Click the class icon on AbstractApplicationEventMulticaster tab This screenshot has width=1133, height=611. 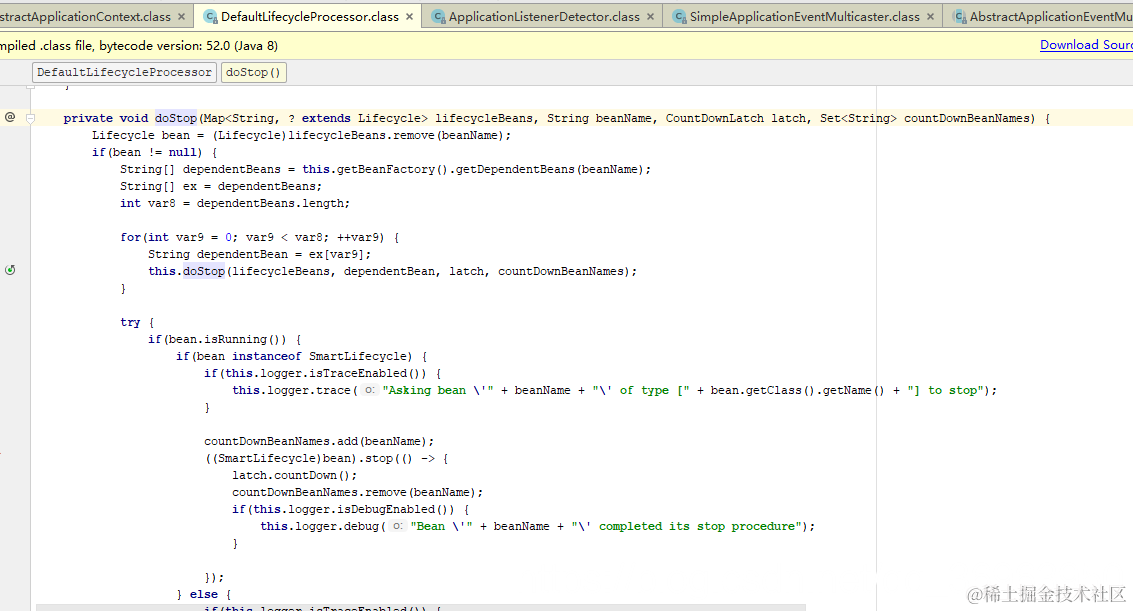coord(959,17)
